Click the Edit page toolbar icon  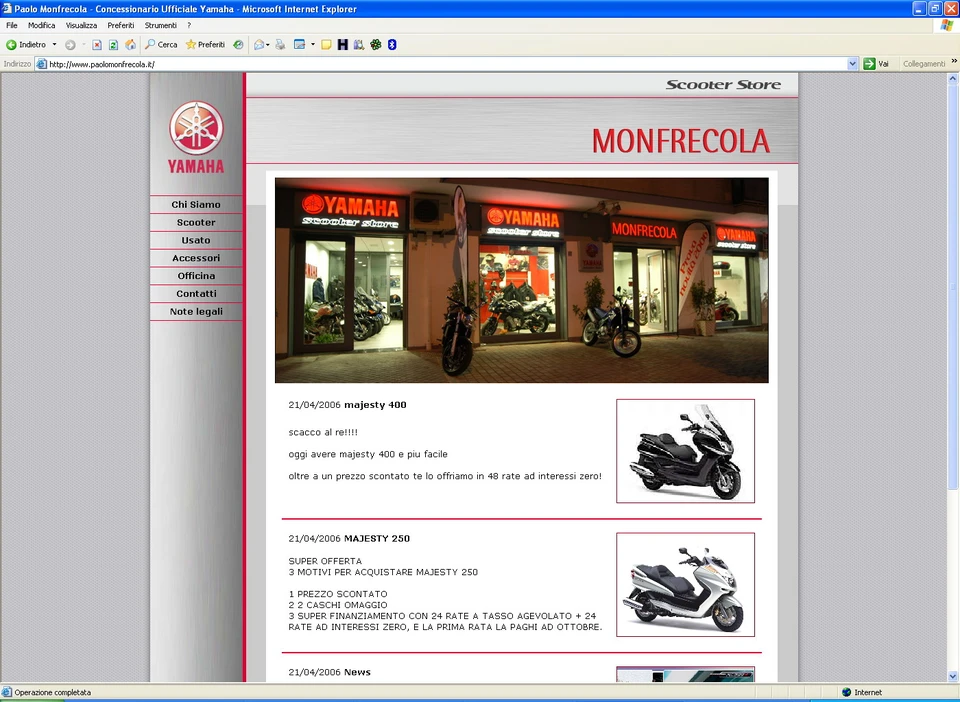pos(299,45)
